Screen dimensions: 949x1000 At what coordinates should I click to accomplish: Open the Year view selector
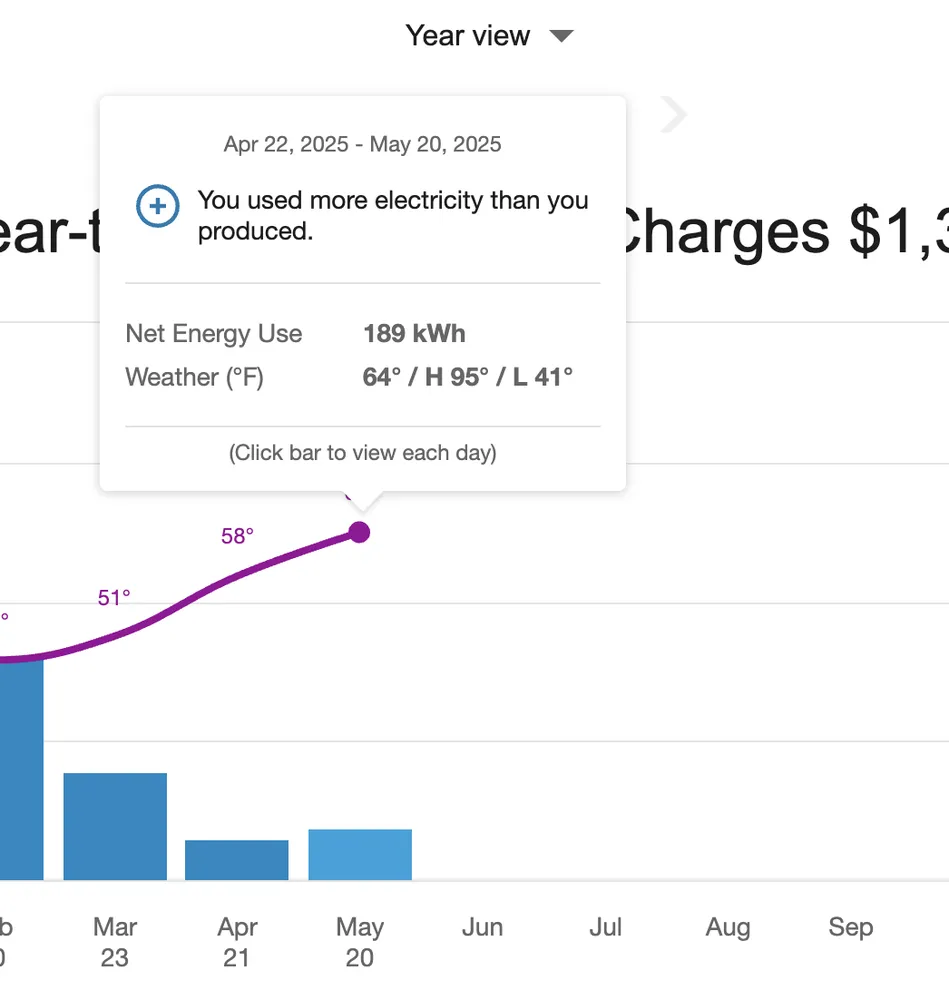[467, 35]
